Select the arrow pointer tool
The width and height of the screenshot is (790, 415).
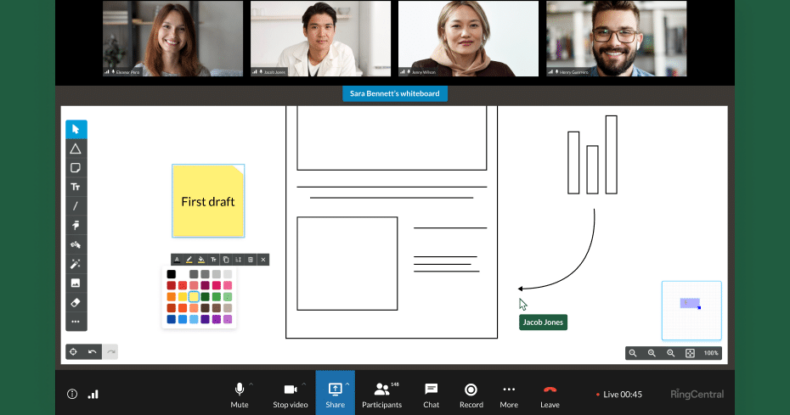pos(76,129)
